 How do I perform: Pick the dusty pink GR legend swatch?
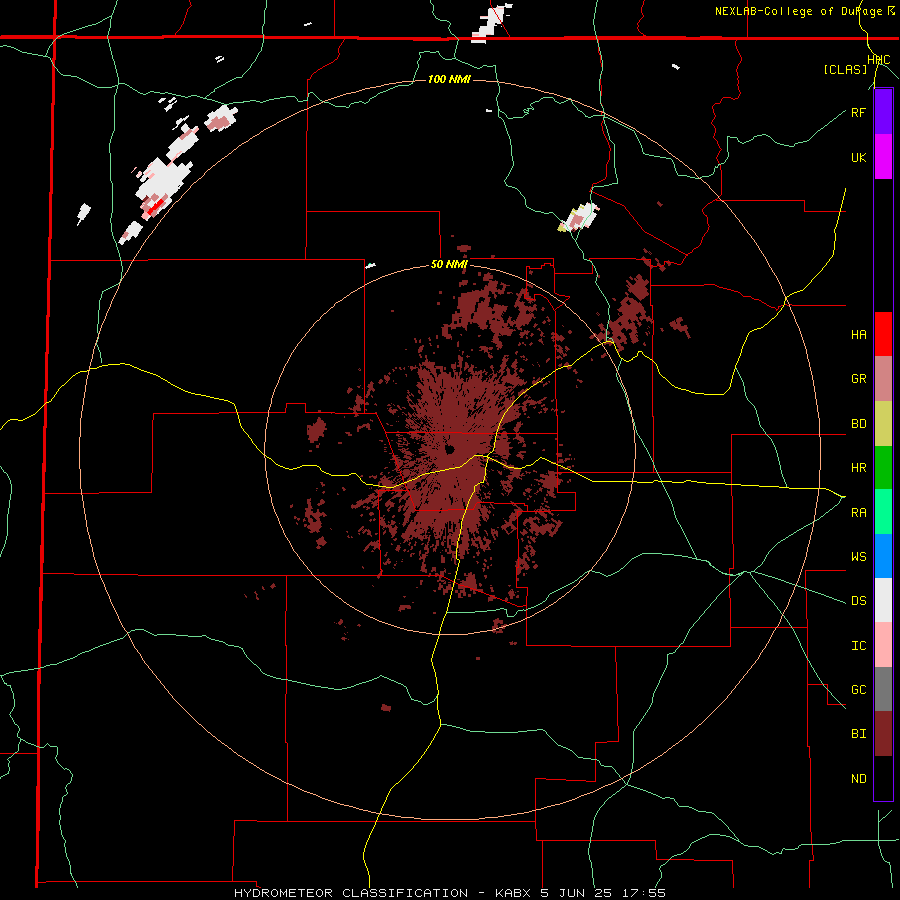point(883,379)
